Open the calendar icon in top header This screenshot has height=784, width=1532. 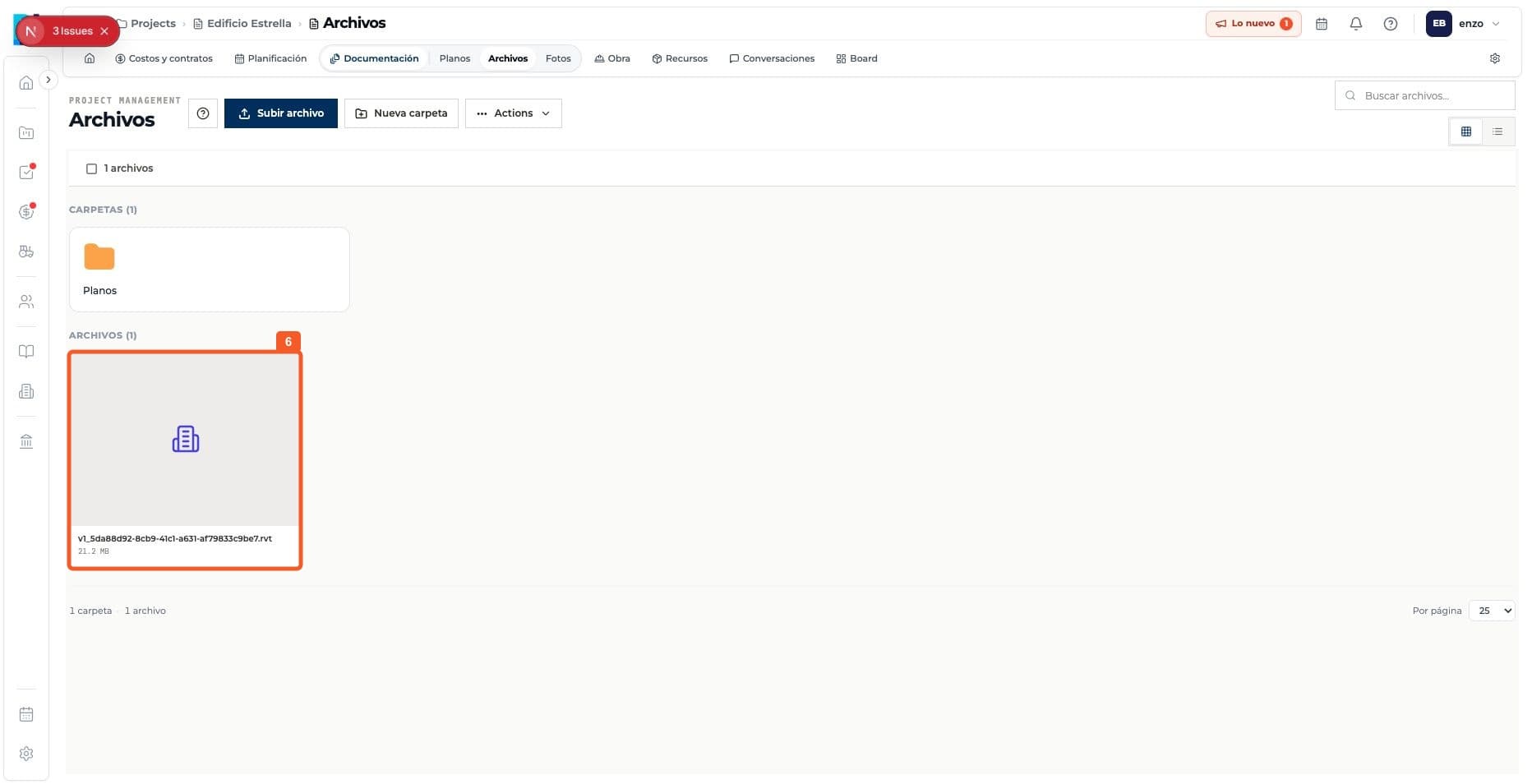pyautogui.click(x=1322, y=24)
